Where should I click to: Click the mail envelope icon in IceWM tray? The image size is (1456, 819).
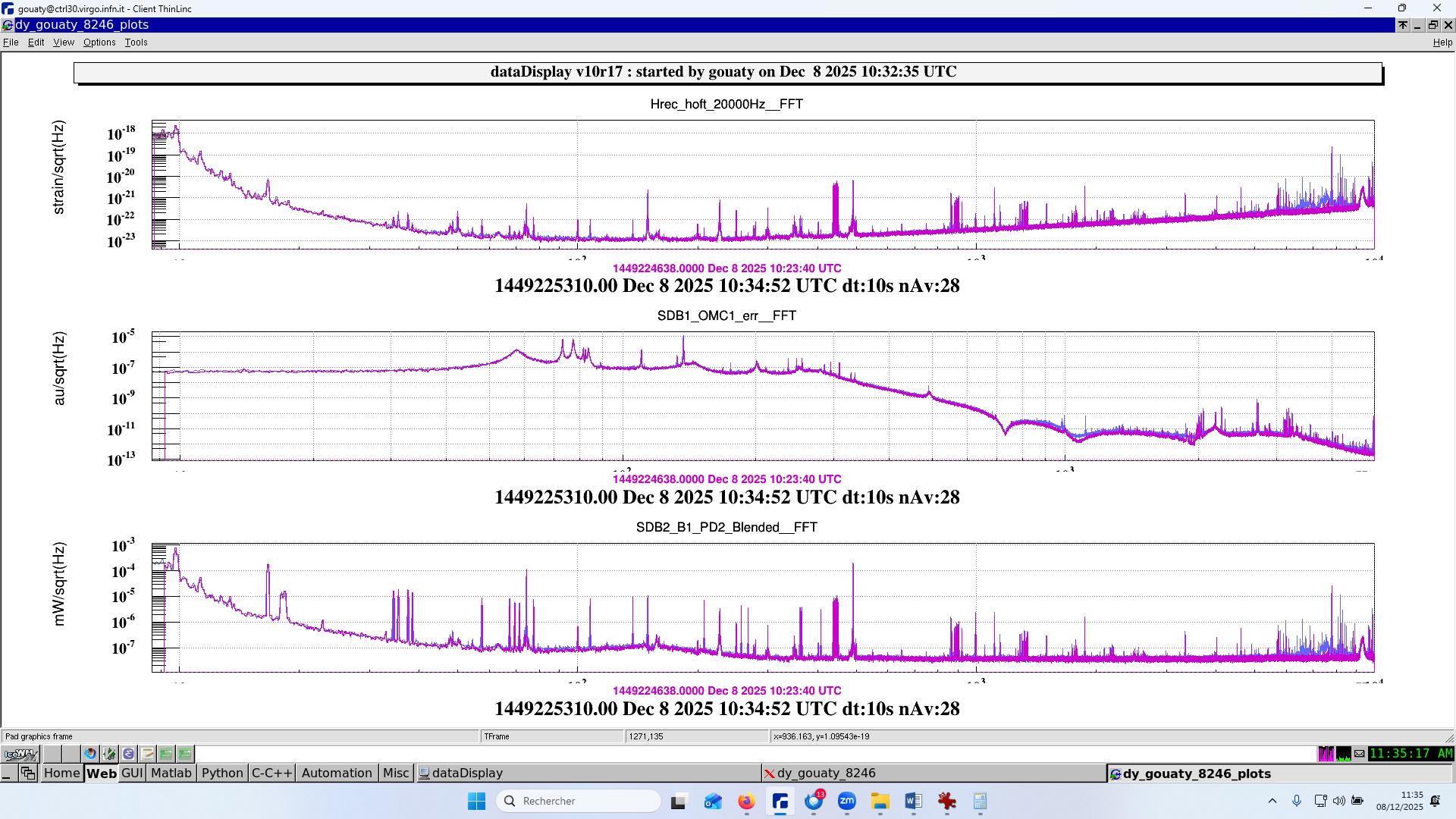tap(1360, 754)
